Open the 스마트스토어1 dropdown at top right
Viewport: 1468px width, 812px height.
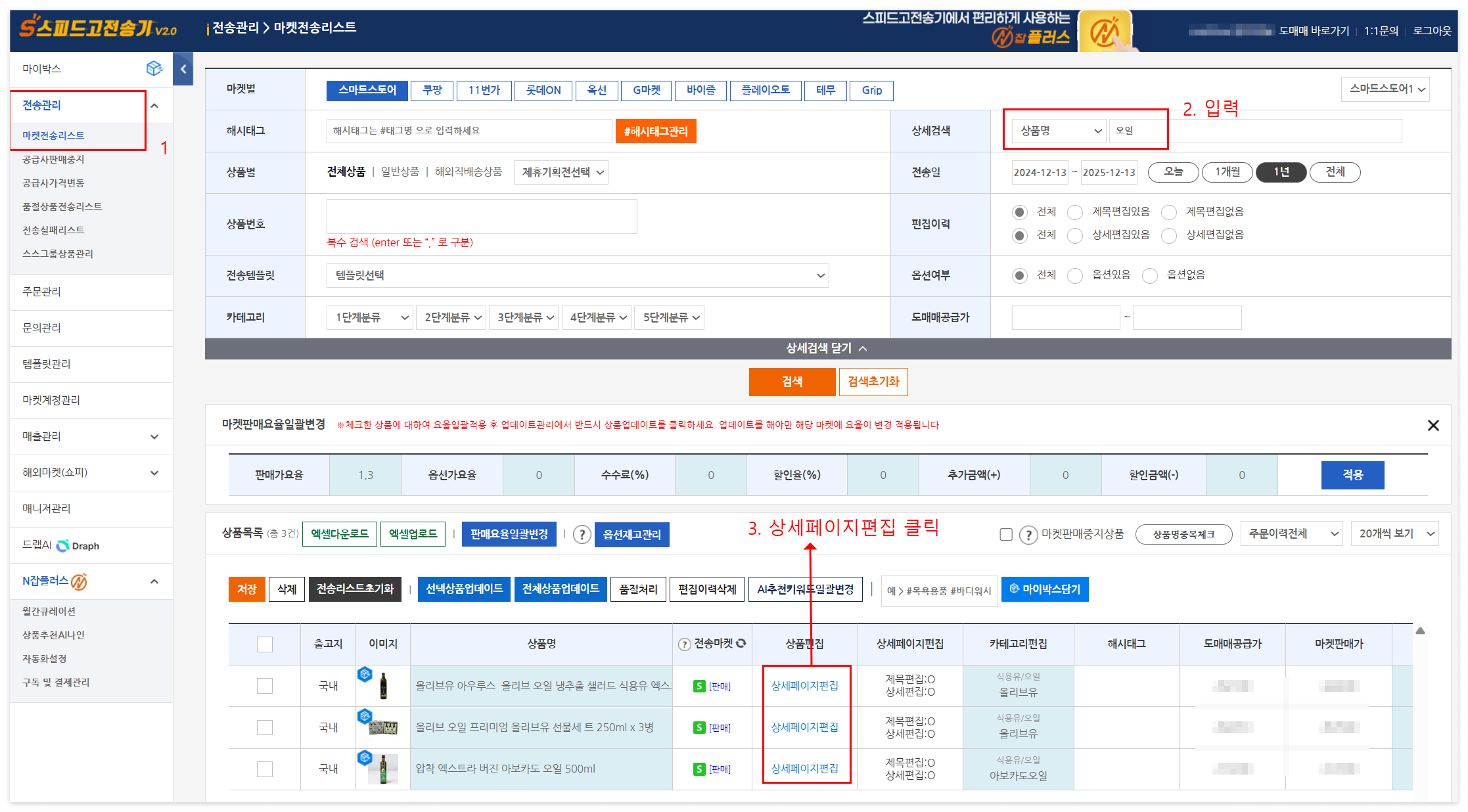point(1385,89)
